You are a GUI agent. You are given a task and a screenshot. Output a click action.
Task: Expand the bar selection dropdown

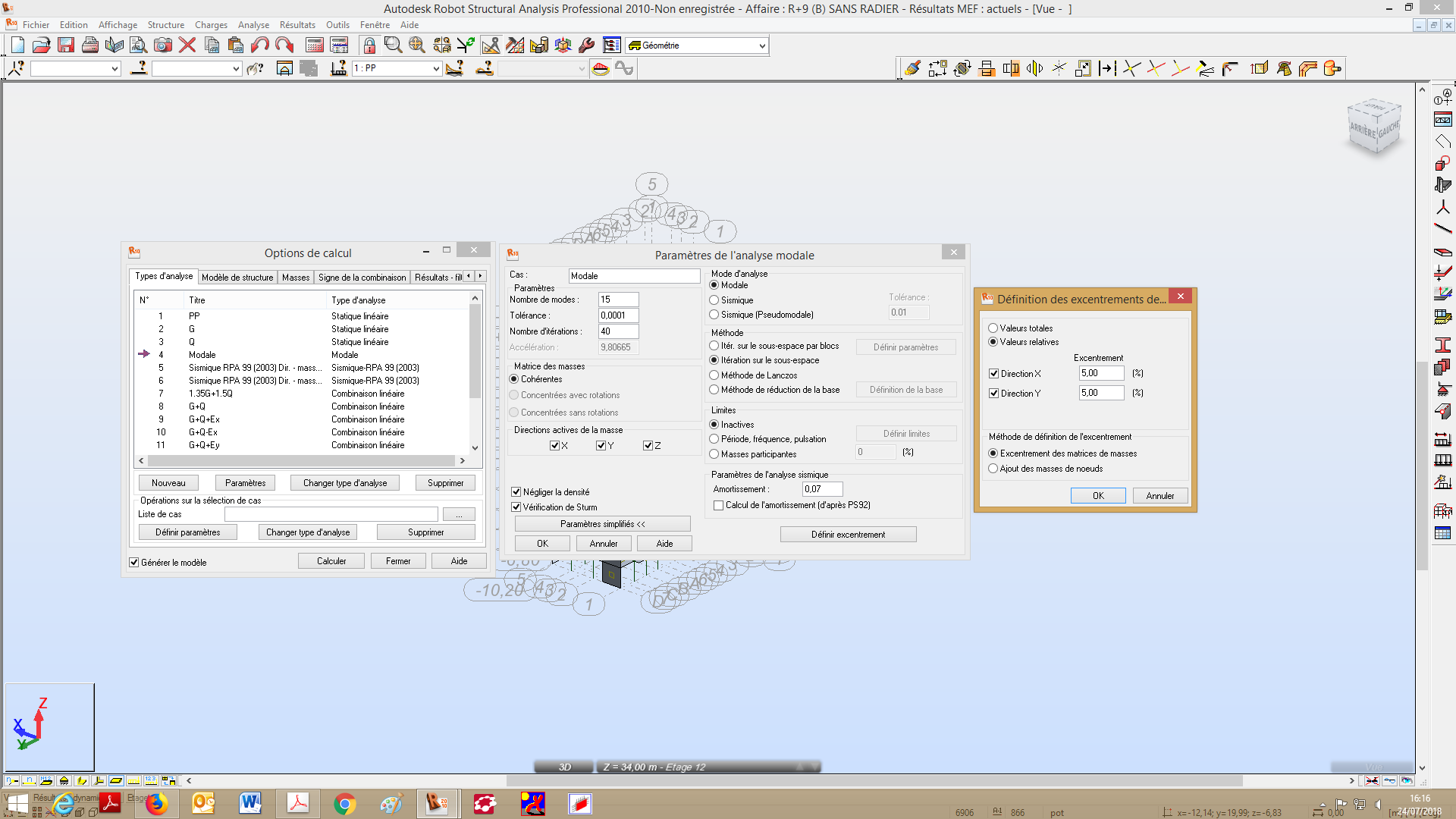[236, 69]
